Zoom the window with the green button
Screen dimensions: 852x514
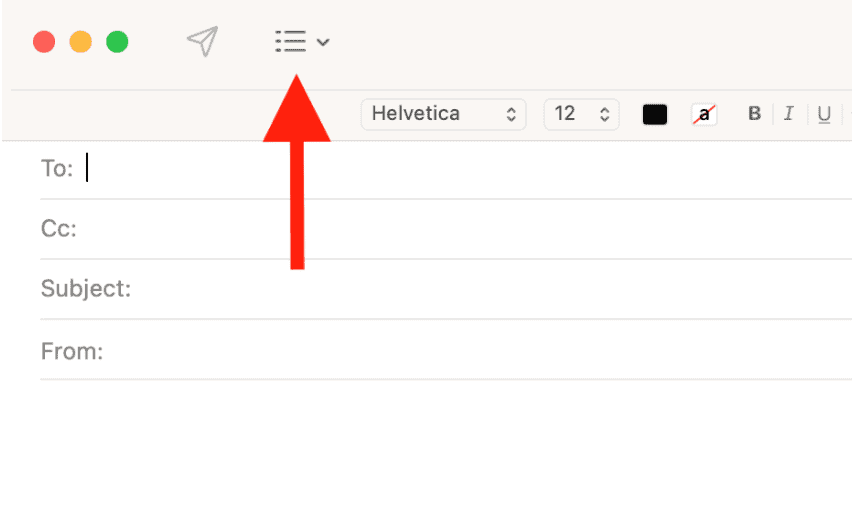(117, 42)
